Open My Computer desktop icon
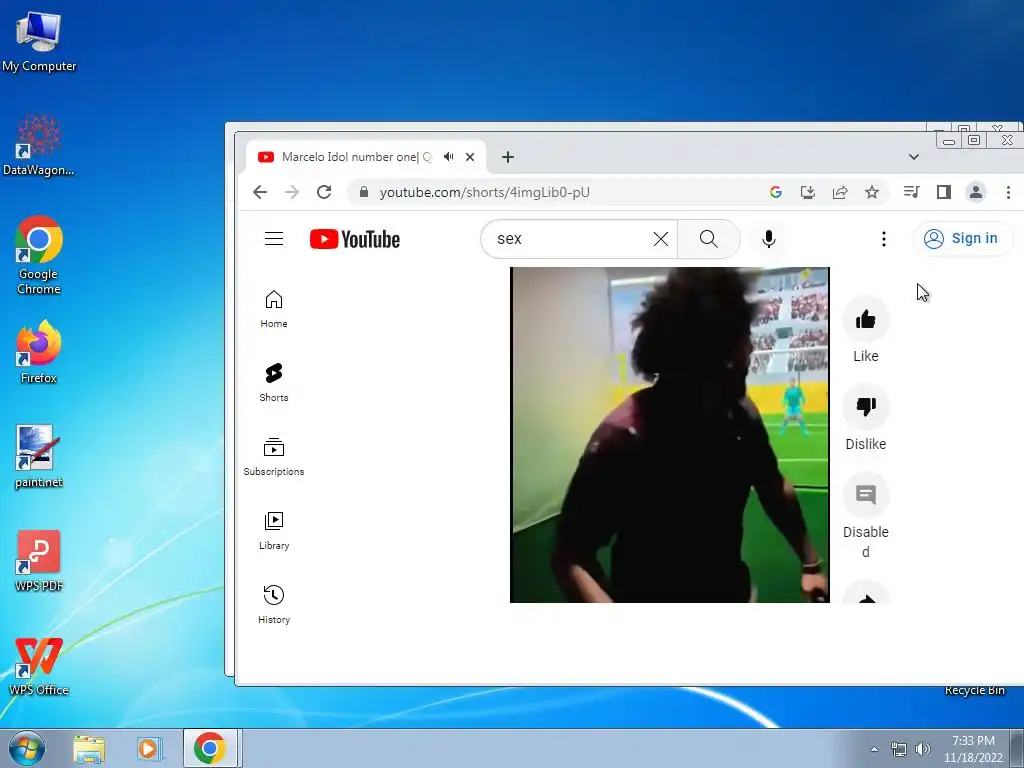Image resolution: width=1024 pixels, height=768 pixels. coord(39,41)
